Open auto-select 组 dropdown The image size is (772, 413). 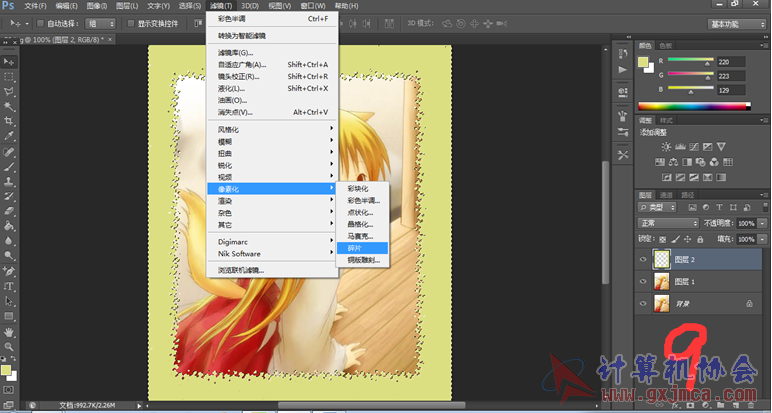100,24
